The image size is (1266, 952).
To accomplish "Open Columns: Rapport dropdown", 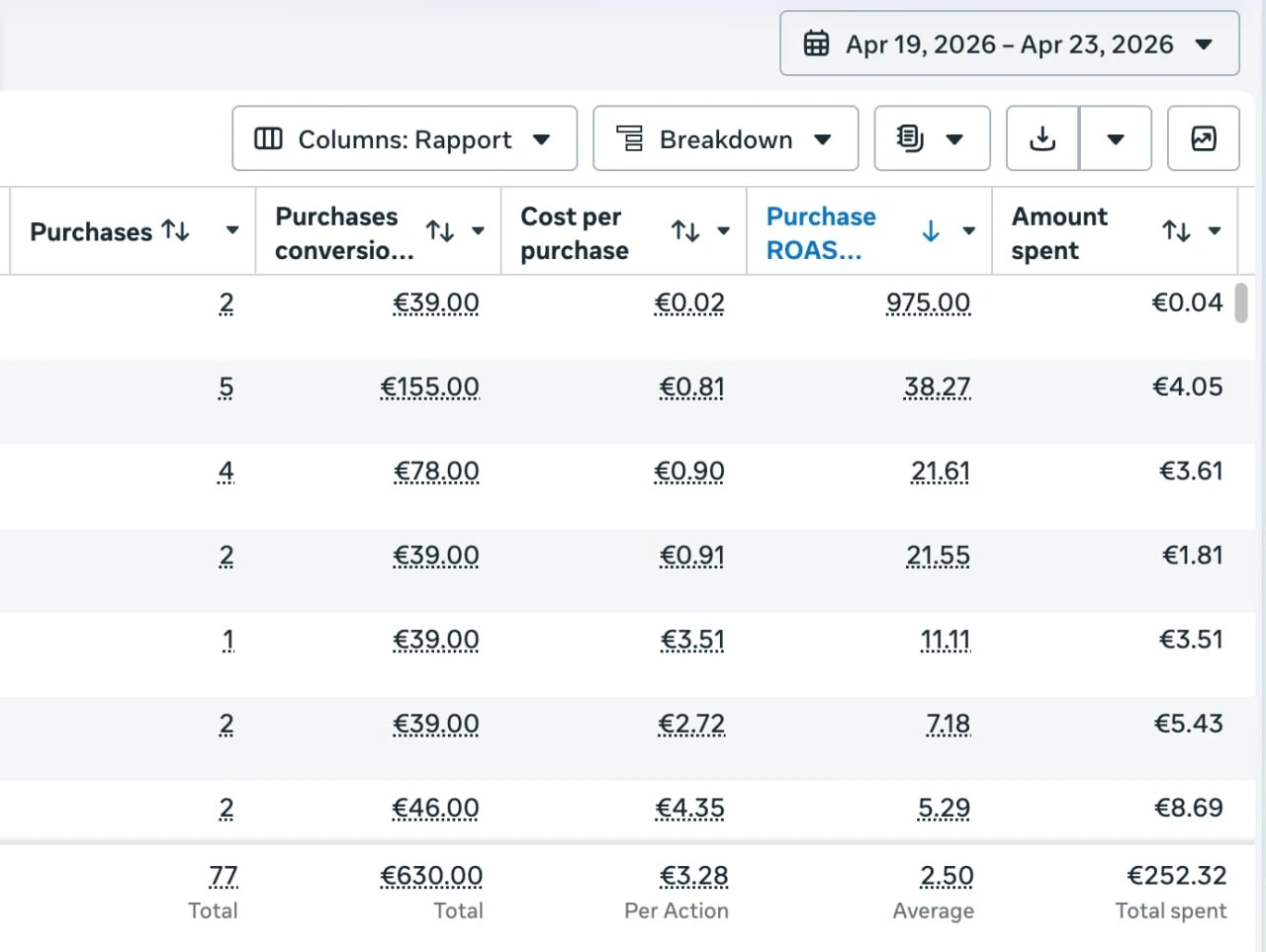I will [x=405, y=138].
